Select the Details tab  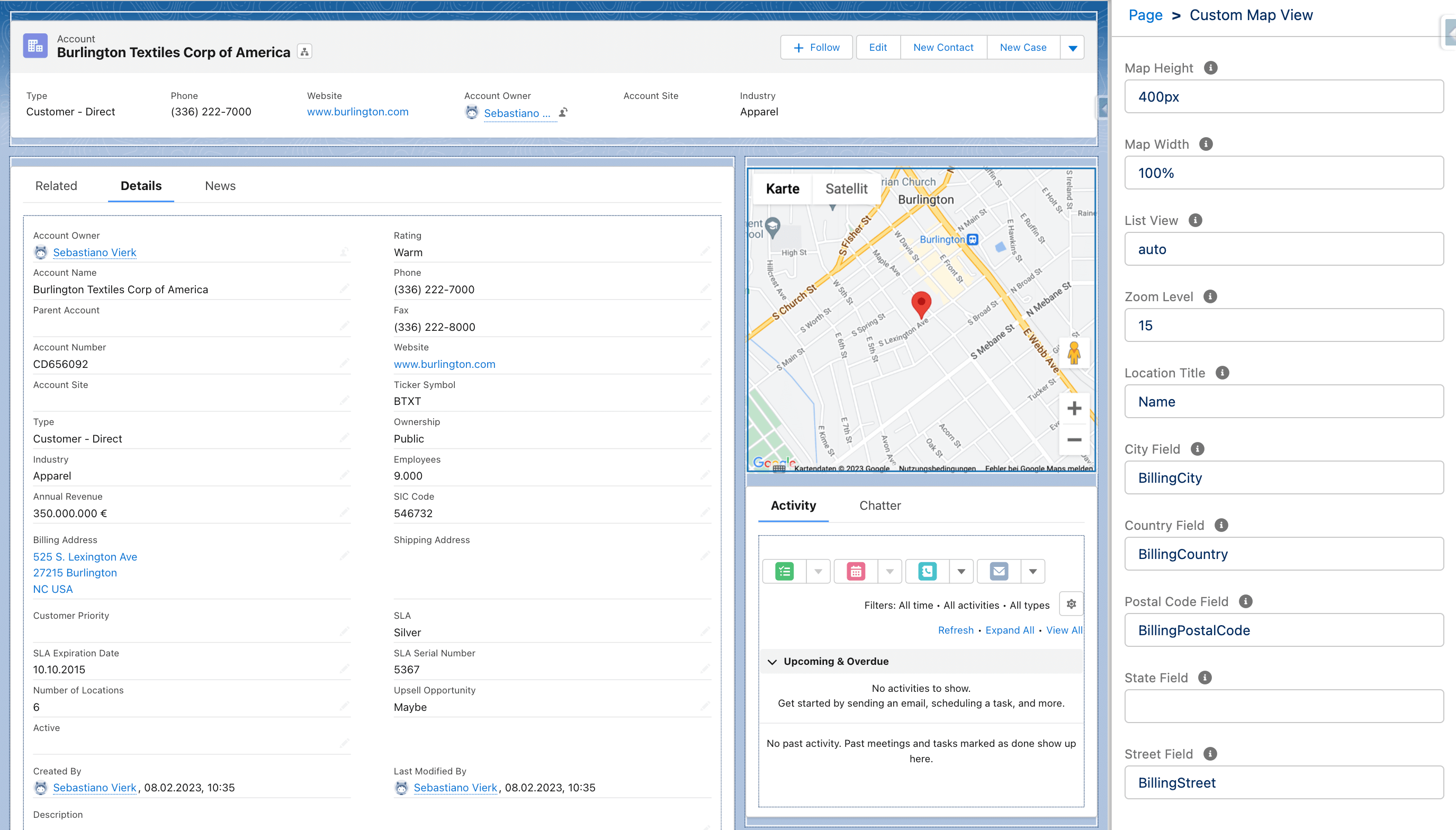(x=141, y=186)
